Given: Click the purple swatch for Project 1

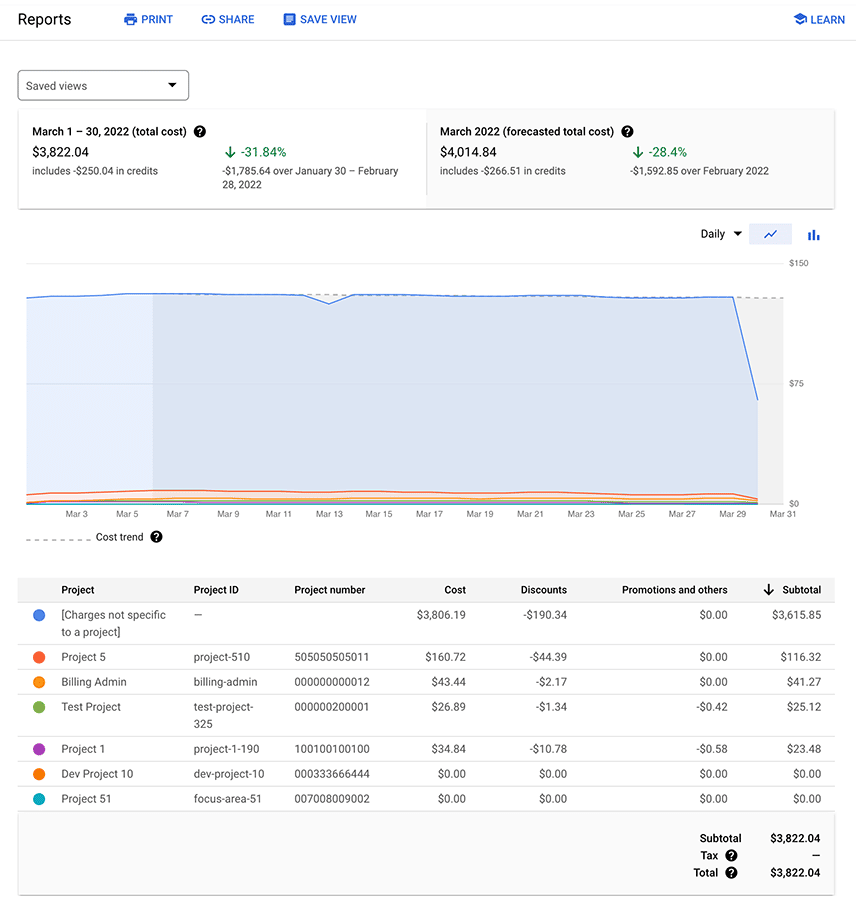Looking at the screenshot, I should (39, 749).
